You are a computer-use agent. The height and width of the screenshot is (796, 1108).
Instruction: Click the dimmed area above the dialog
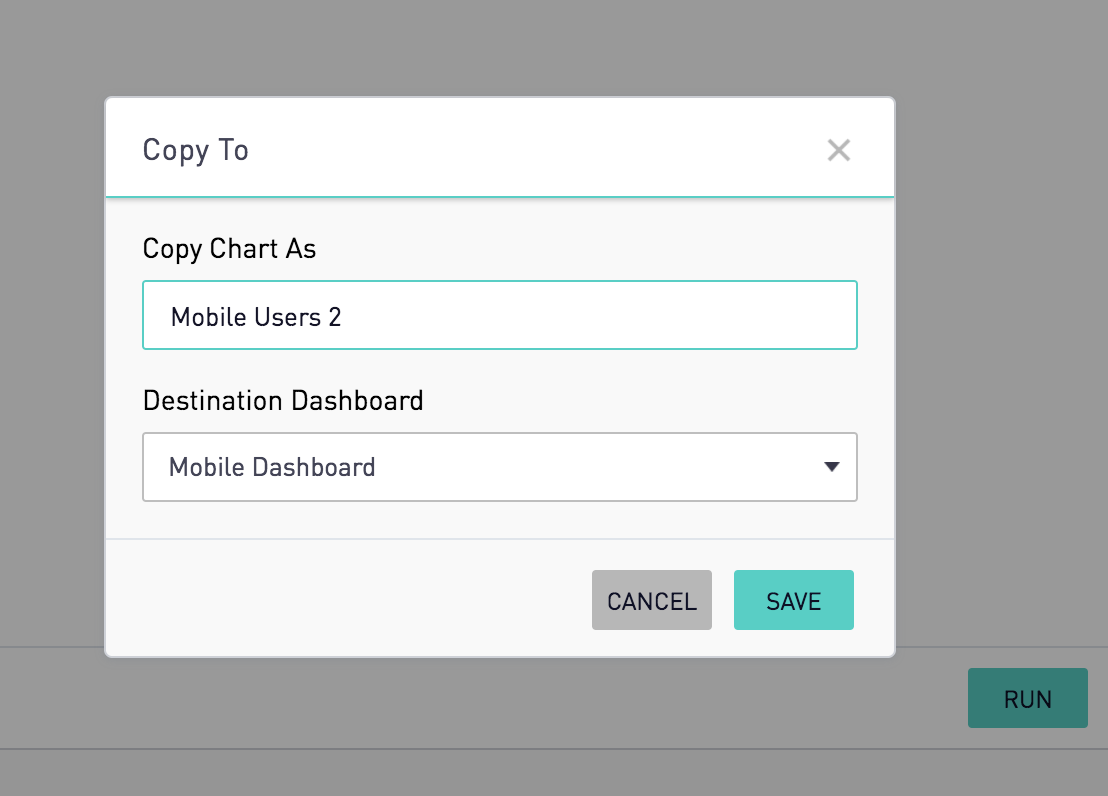pyautogui.click(x=500, y=45)
